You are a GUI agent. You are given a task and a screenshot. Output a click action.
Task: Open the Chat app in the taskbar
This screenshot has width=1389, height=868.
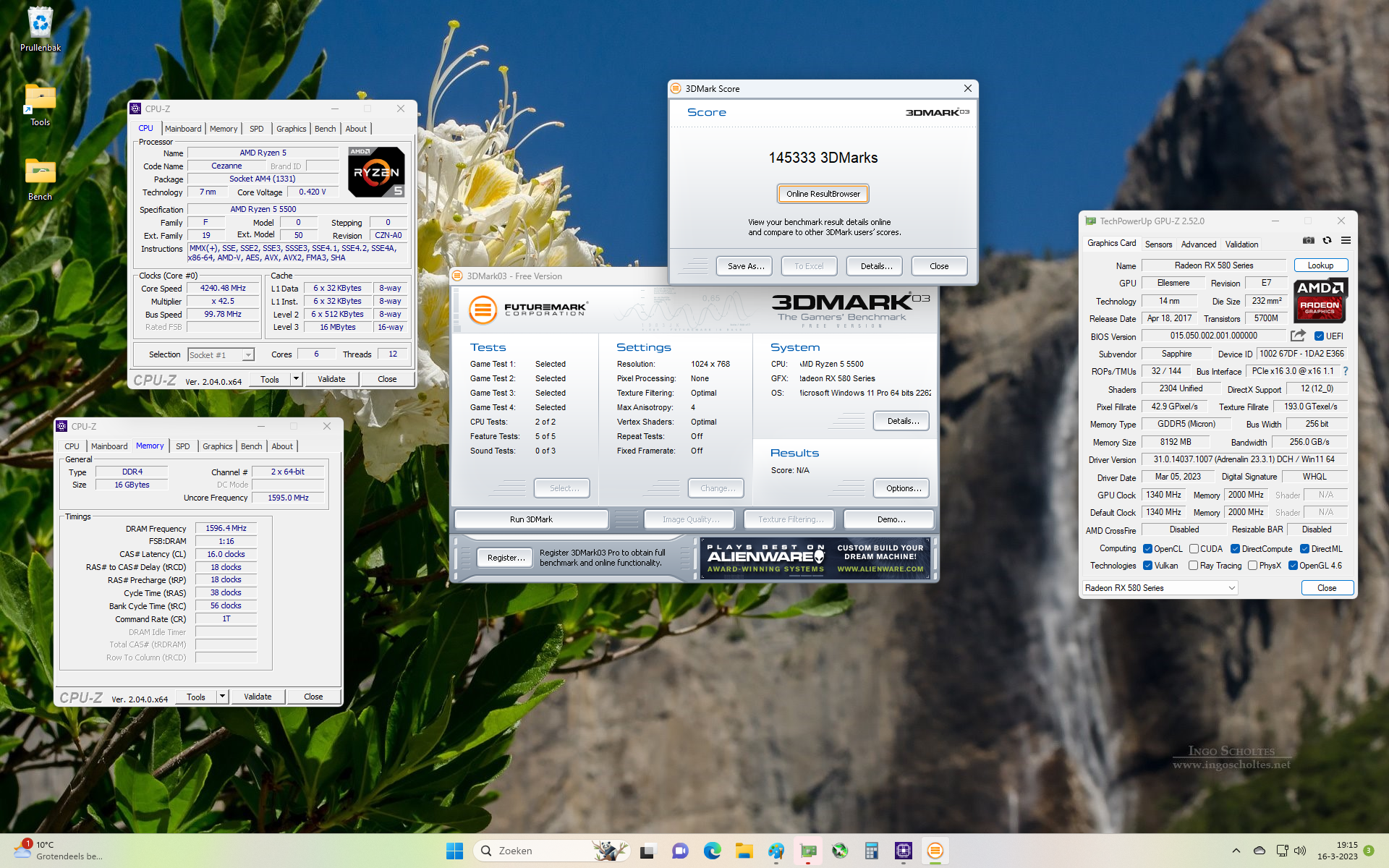(680, 851)
